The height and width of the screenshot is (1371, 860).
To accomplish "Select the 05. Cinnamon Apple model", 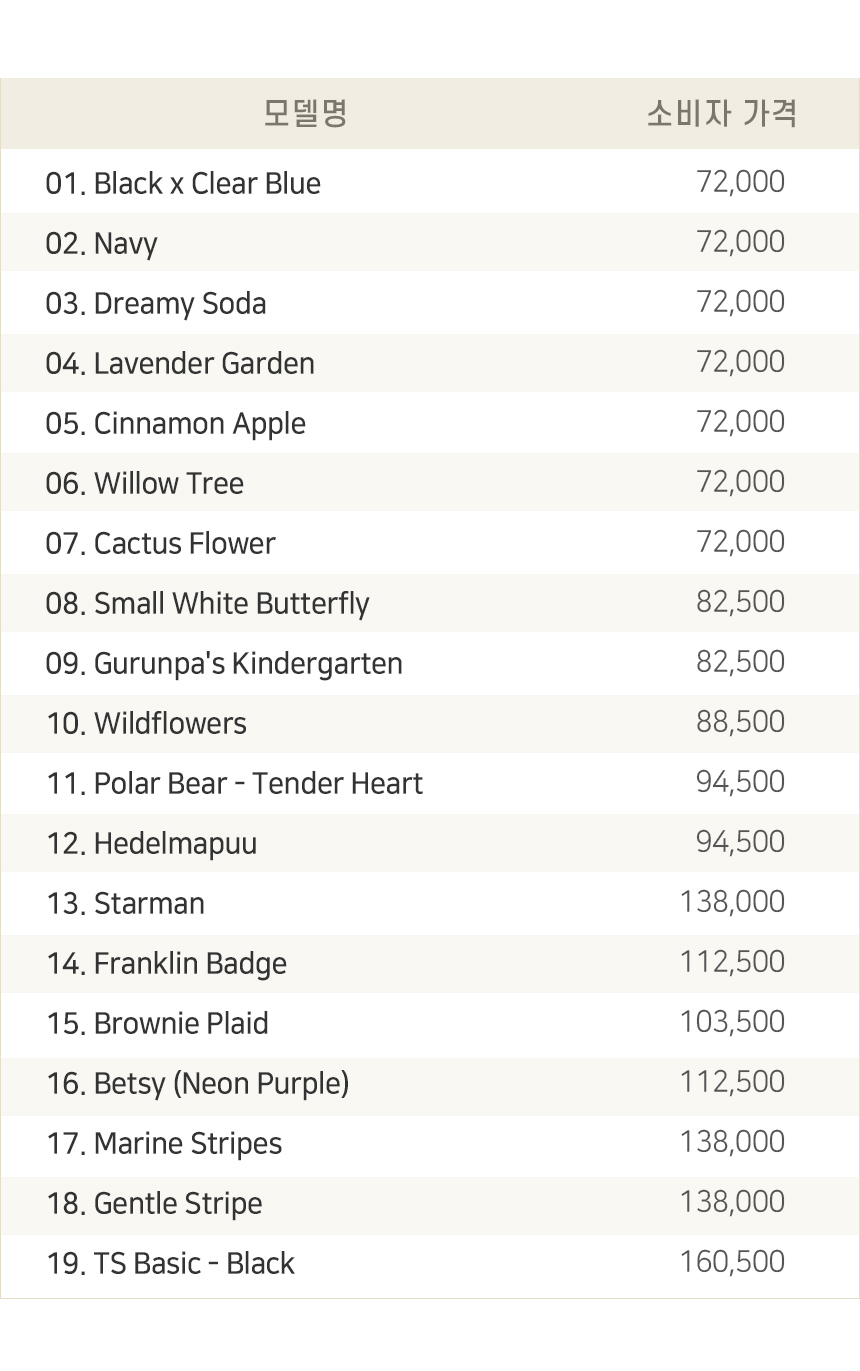I will click(x=176, y=424).
